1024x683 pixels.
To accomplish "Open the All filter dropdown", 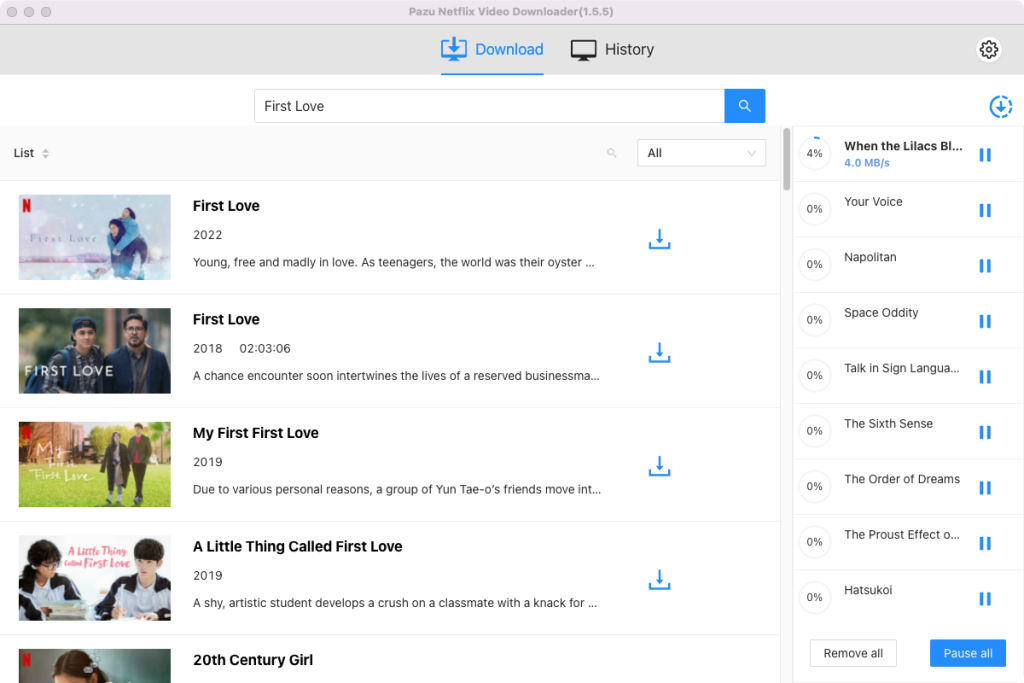I will click(701, 153).
